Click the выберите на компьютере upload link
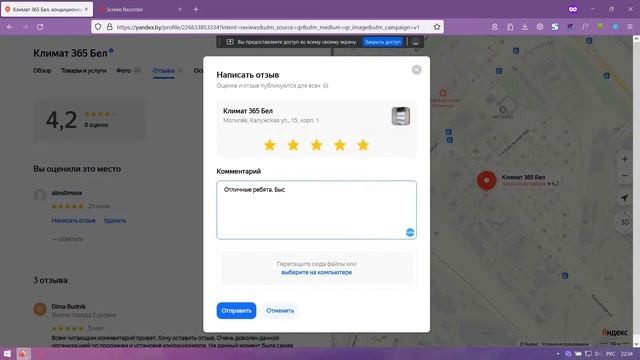This screenshot has height=360, width=640. [x=316, y=272]
